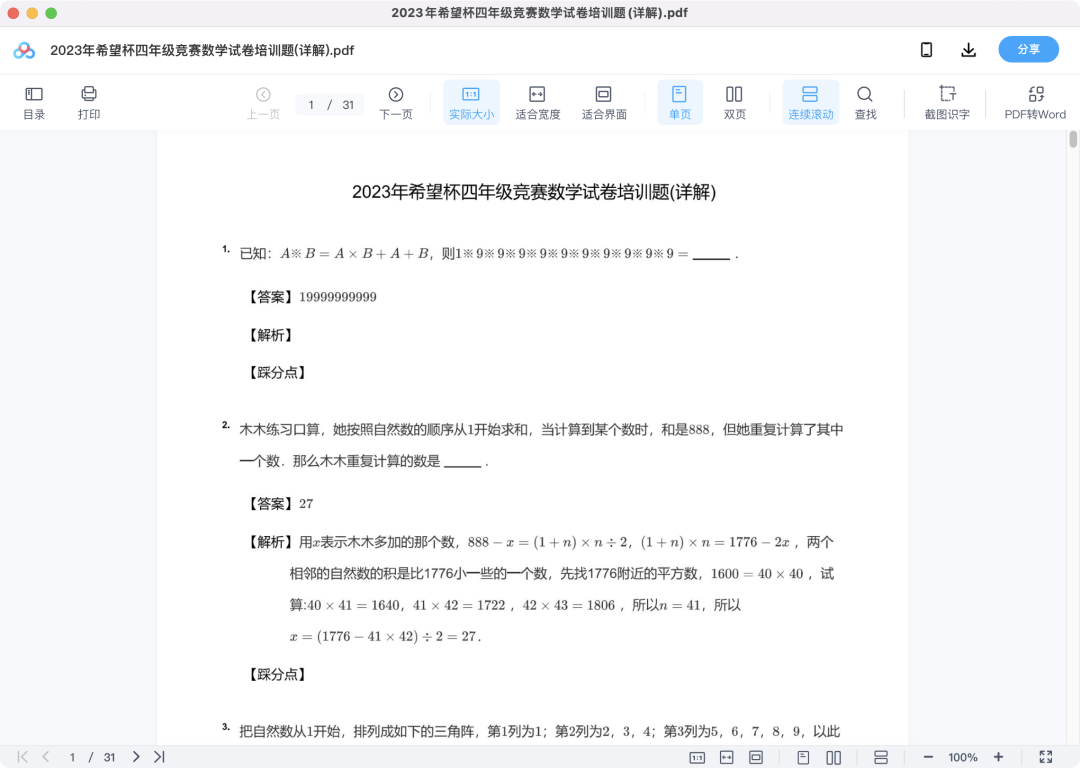Click the macOS close window button

click(x=13, y=13)
